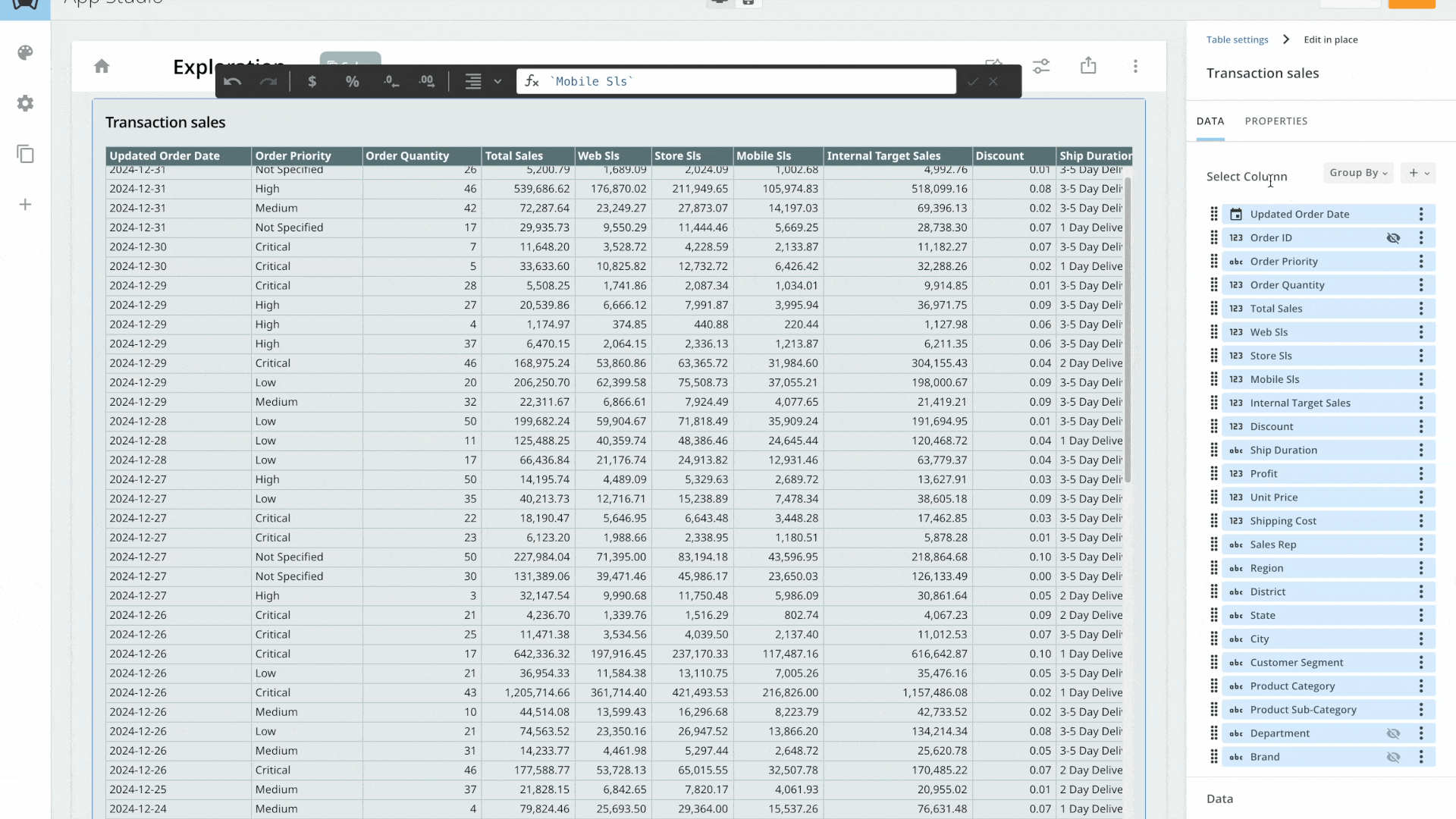Select the State column item

pyautogui.click(x=1329, y=615)
